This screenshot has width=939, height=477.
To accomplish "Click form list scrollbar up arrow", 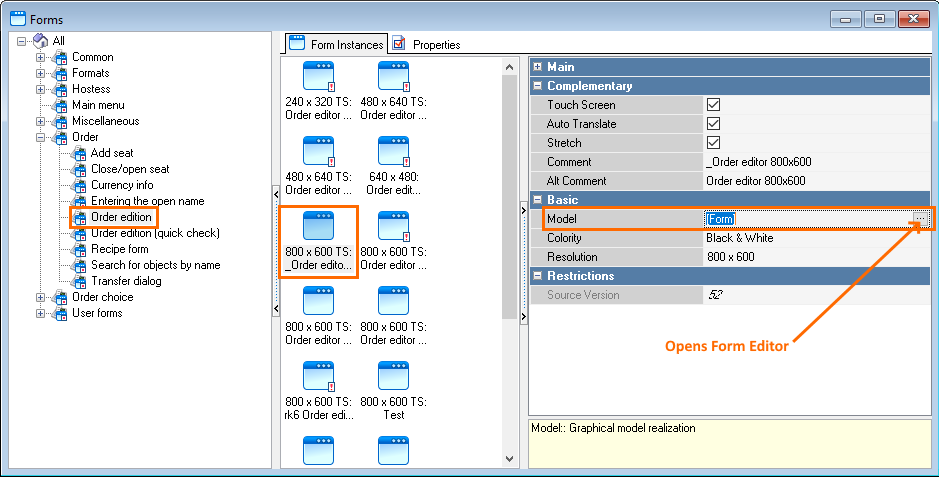I will [509, 67].
